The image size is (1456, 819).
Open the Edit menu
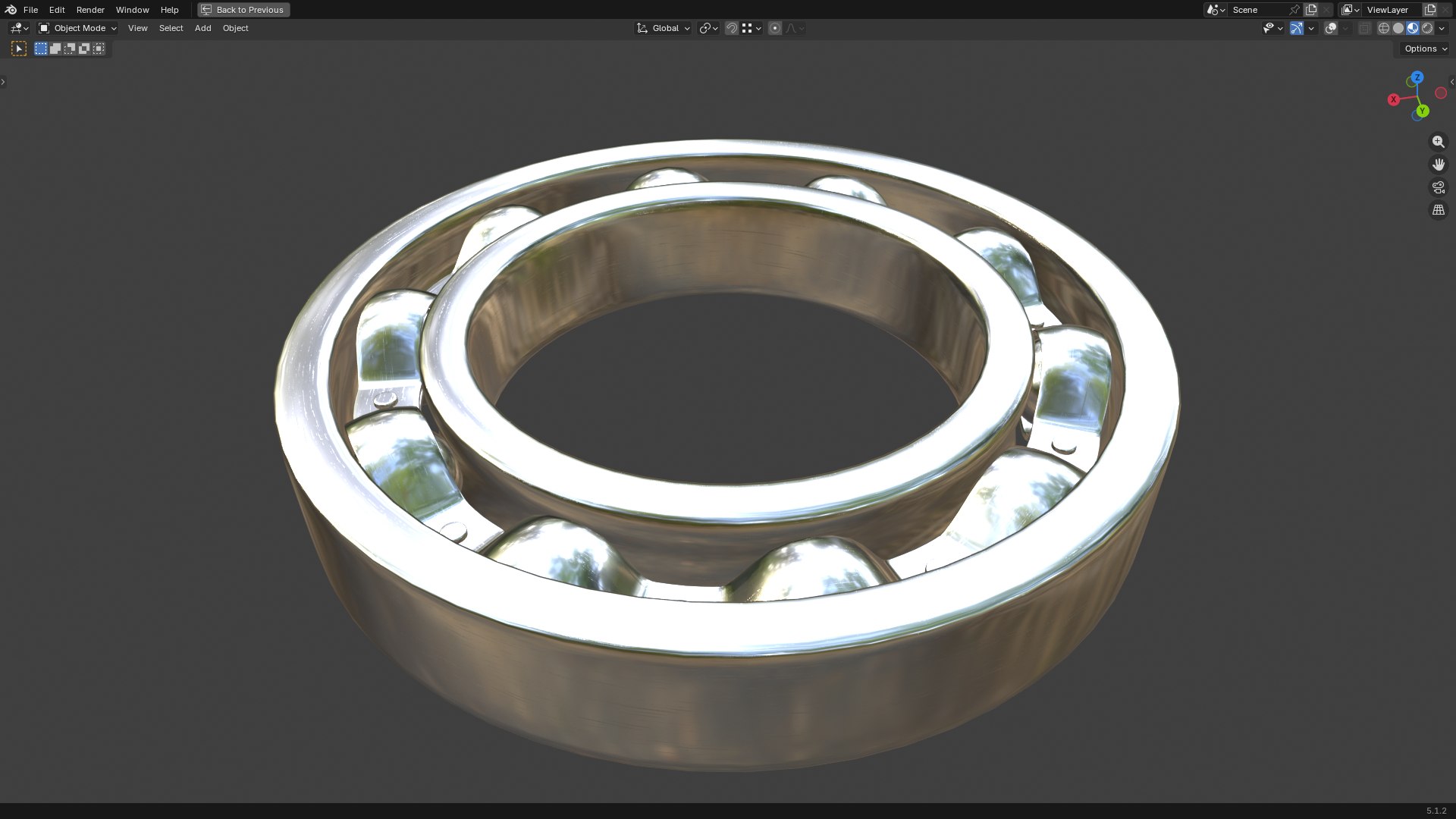coord(57,10)
